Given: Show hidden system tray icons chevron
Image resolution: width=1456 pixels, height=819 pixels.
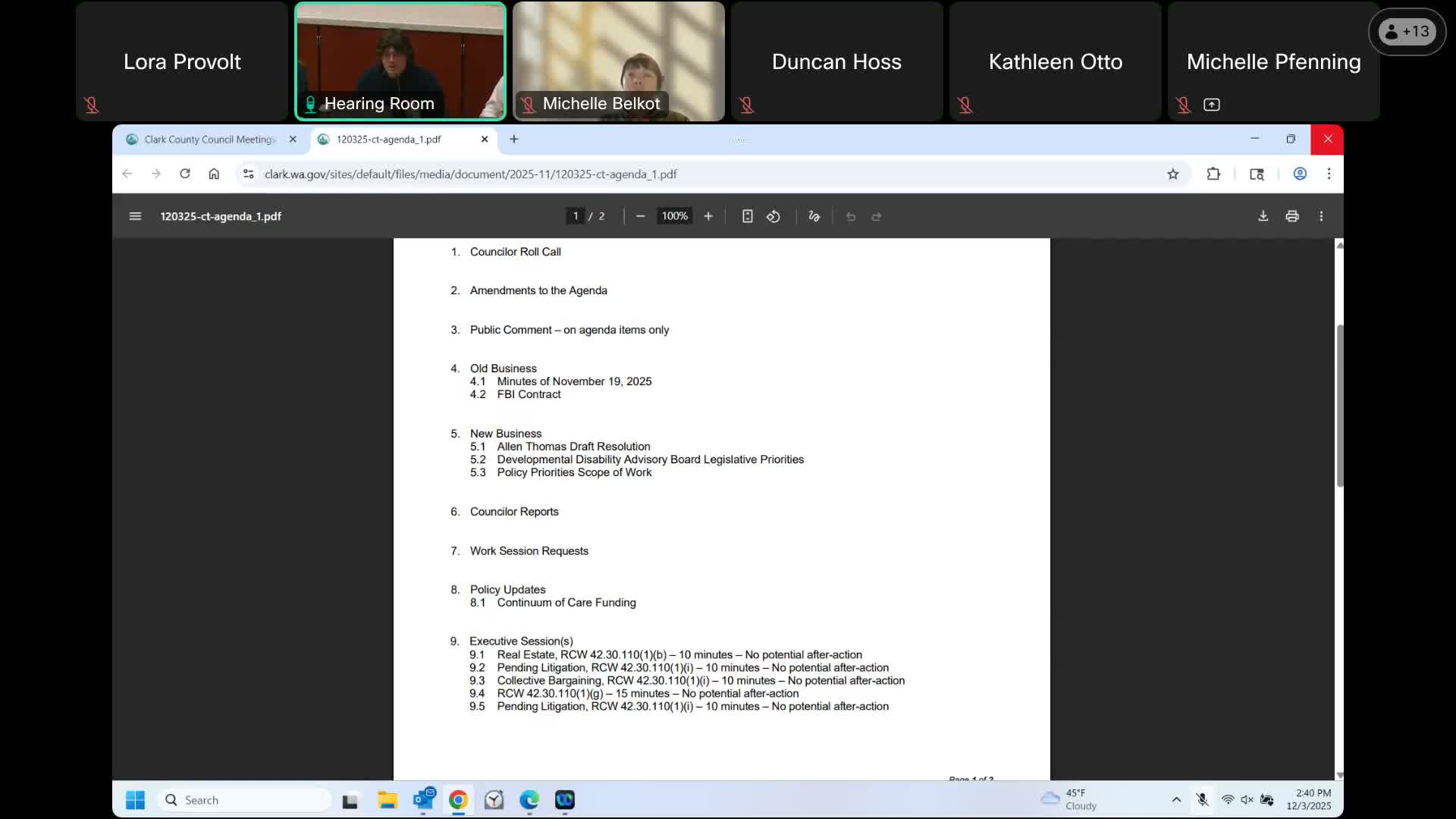Looking at the screenshot, I should pos(1176,799).
